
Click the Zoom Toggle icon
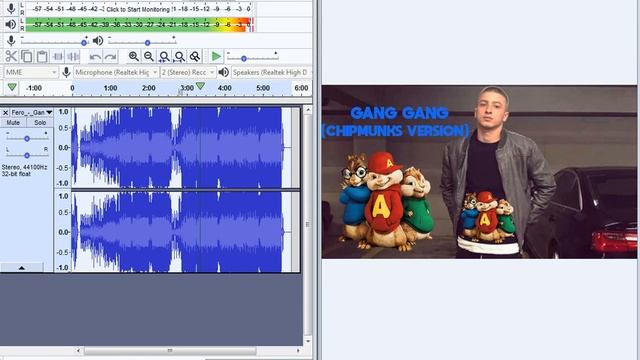195,56
